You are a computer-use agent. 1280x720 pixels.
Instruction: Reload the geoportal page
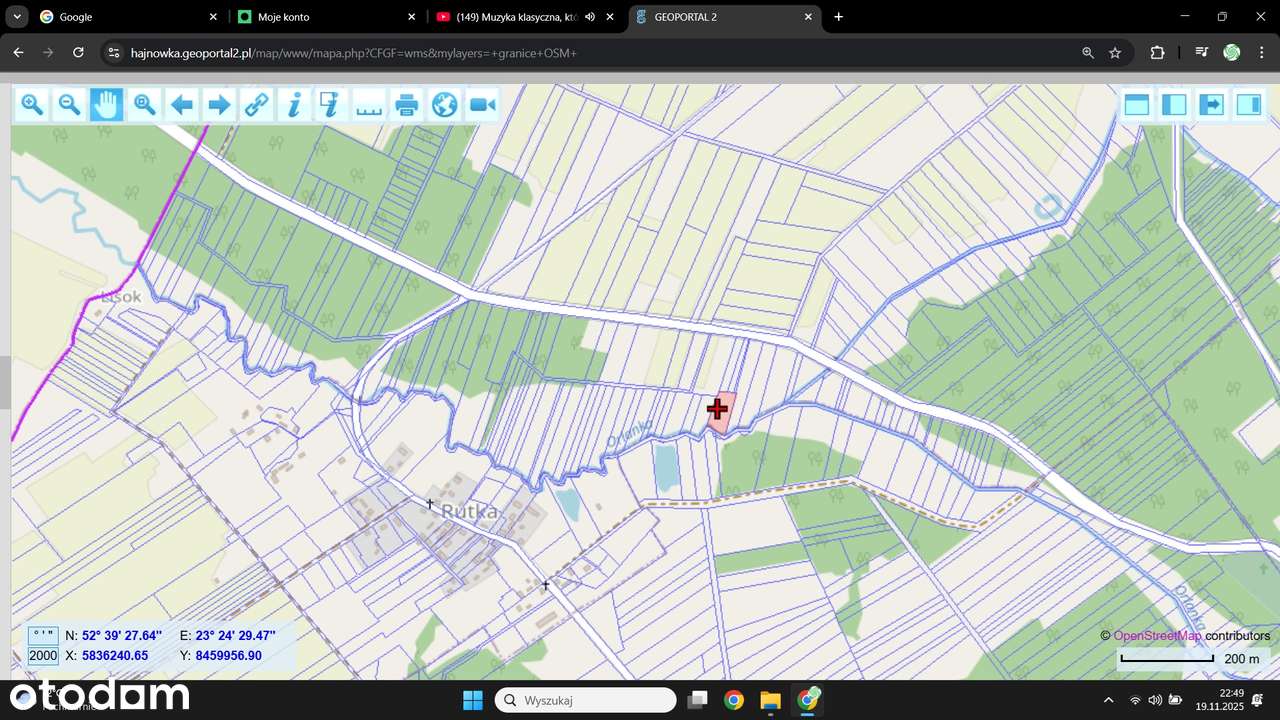[78, 53]
